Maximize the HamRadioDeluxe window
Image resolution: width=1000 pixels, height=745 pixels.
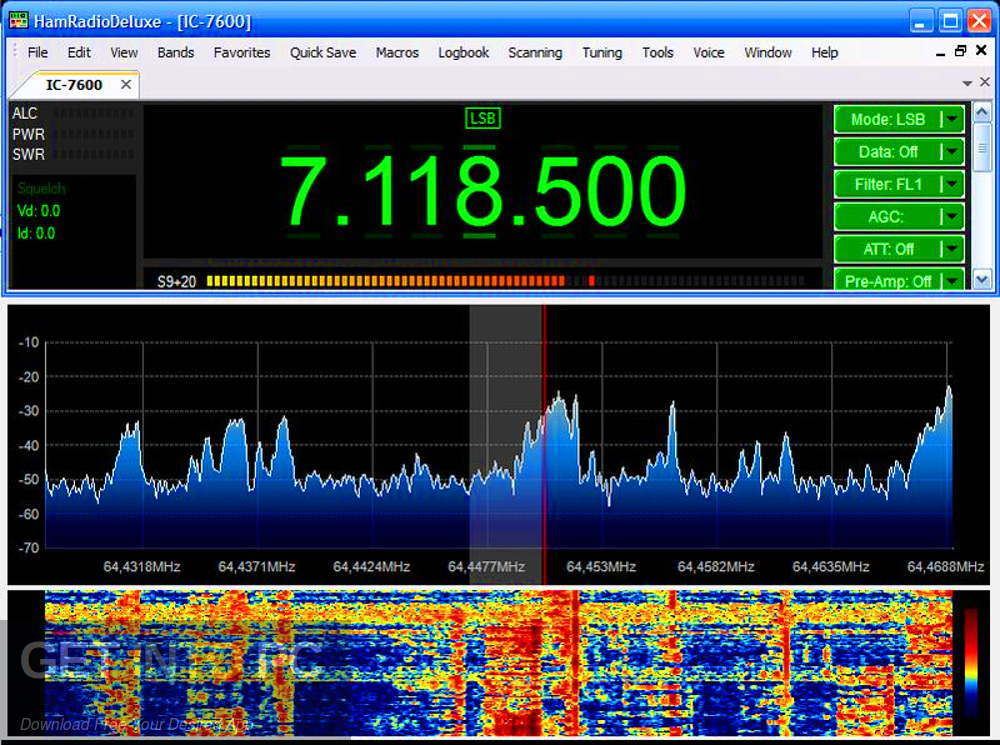[950, 21]
